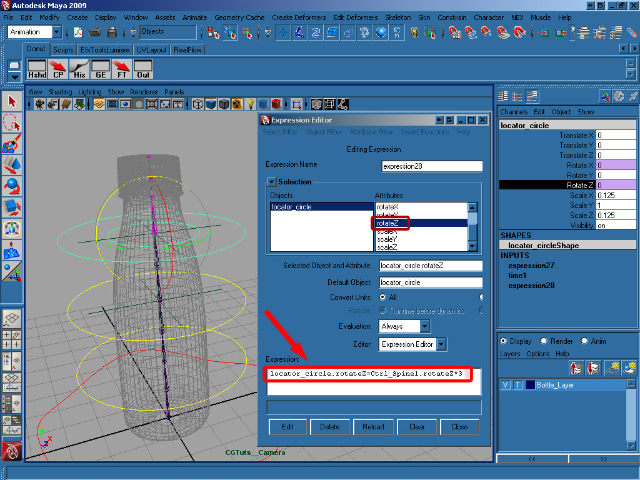Select the arrow Select tool in toolbox
The image size is (640, 480).
pyautogui.click(x=12, y=101)
